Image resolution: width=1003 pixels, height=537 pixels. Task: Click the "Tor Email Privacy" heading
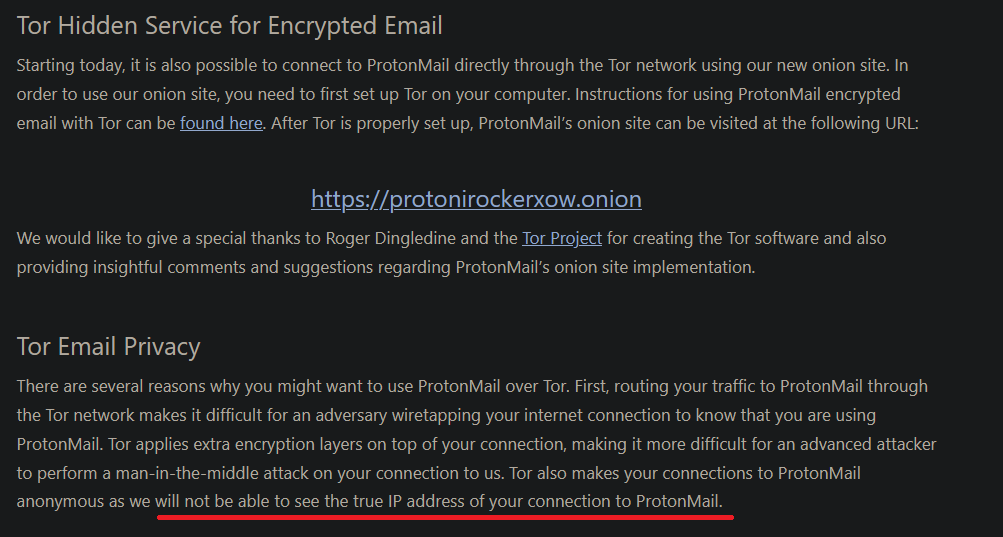(x=108, y=346)
